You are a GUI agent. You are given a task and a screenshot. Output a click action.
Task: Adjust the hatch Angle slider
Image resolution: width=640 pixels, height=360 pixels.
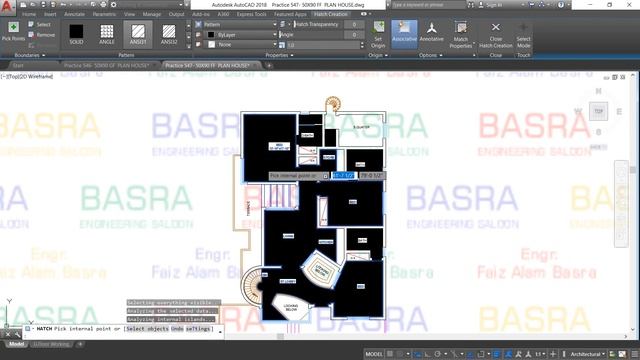[x=311, y=35]
